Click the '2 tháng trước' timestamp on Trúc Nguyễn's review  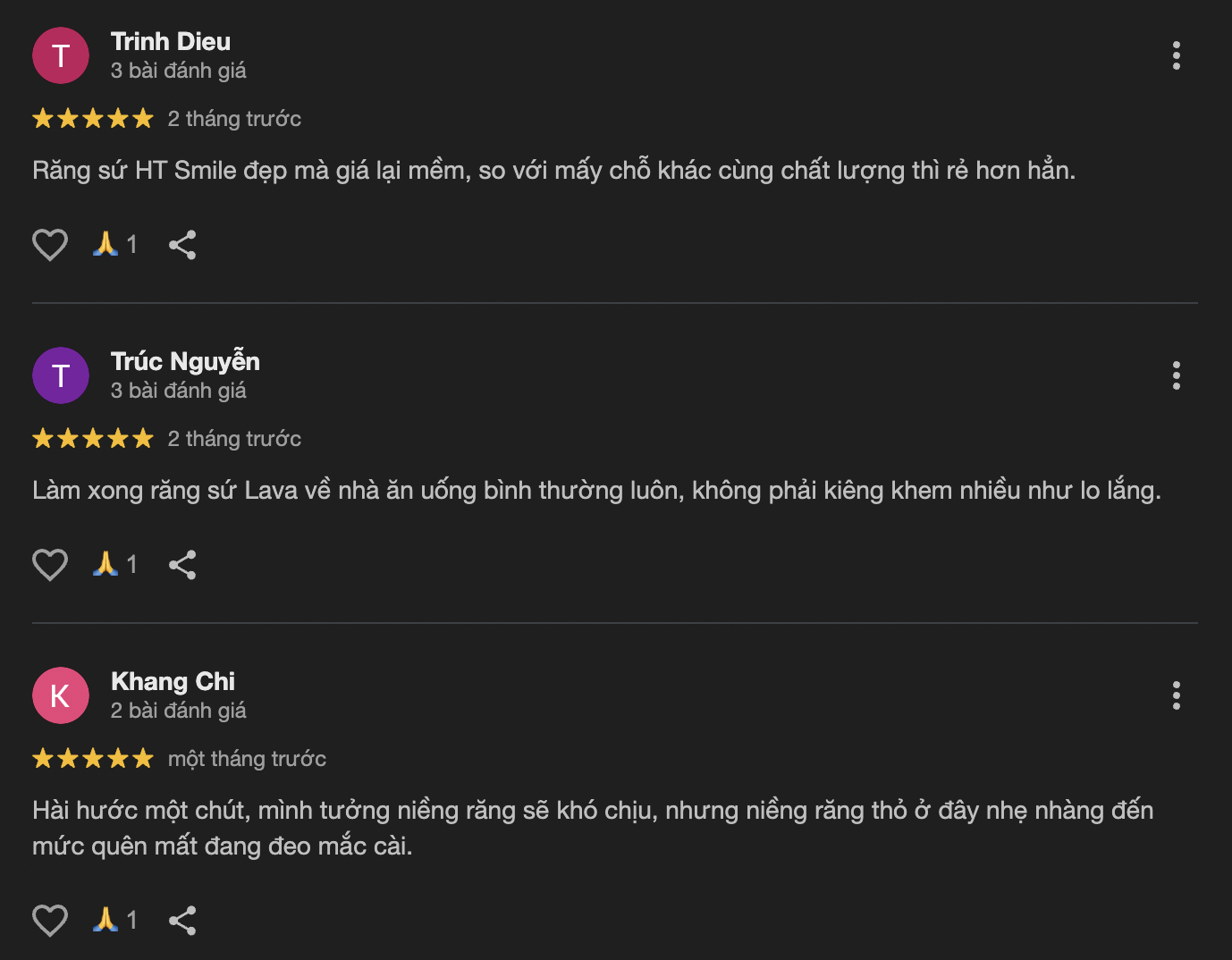click(x=234, y=438)
